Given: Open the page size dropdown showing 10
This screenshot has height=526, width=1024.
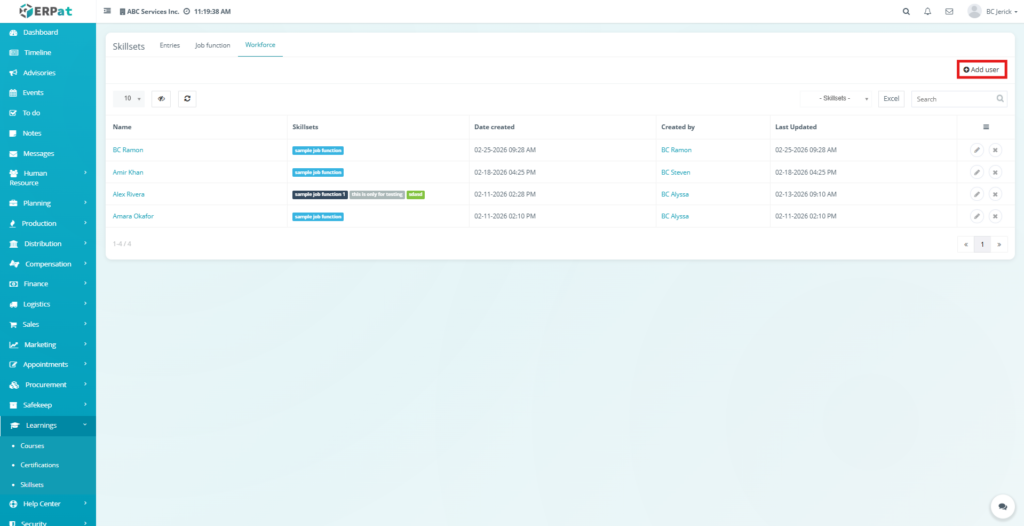Looking at the screenshot, I should point(129,99).
